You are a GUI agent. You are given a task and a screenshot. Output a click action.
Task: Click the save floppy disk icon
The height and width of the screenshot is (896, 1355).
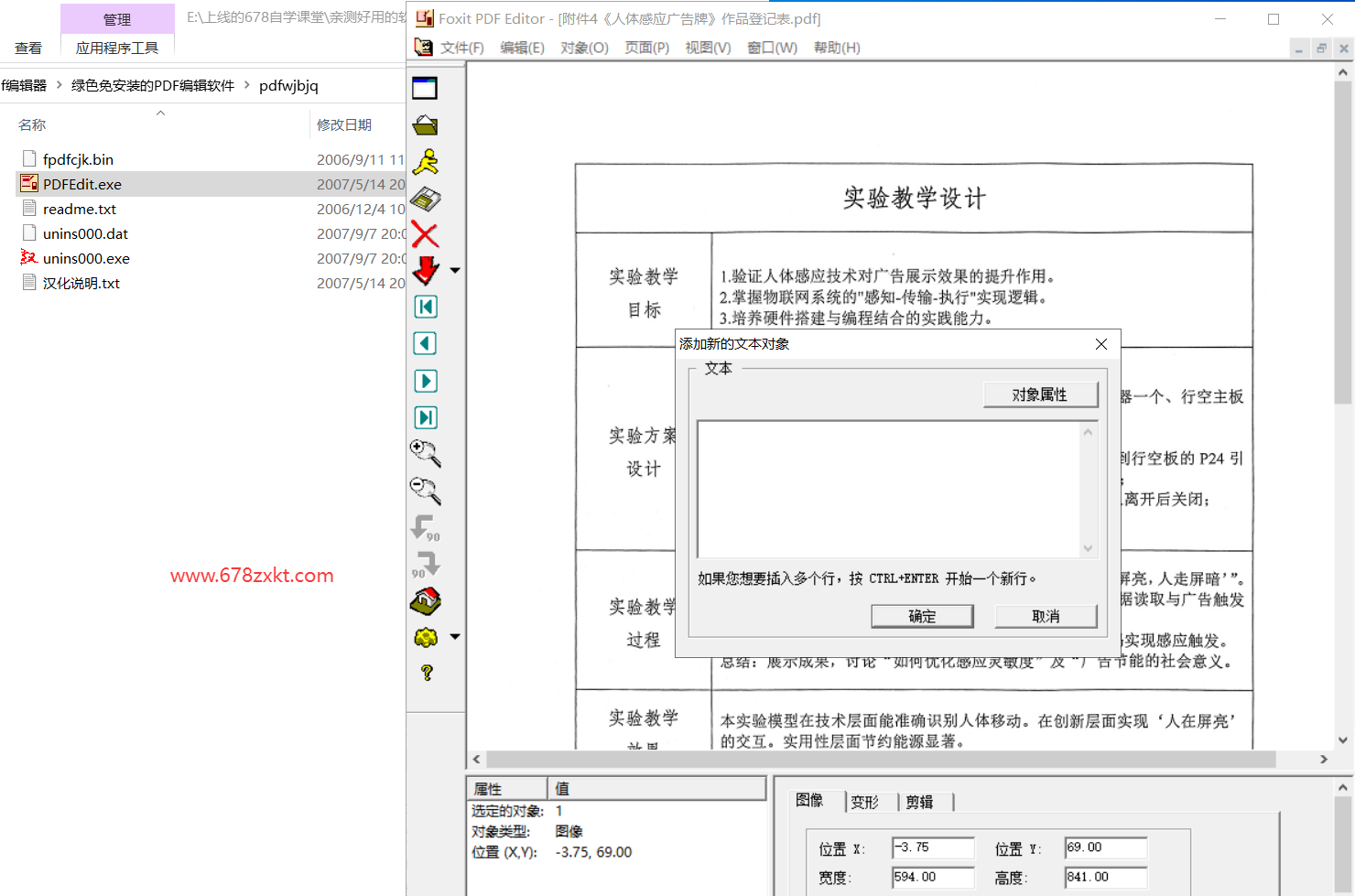click(x=425, y=199)
